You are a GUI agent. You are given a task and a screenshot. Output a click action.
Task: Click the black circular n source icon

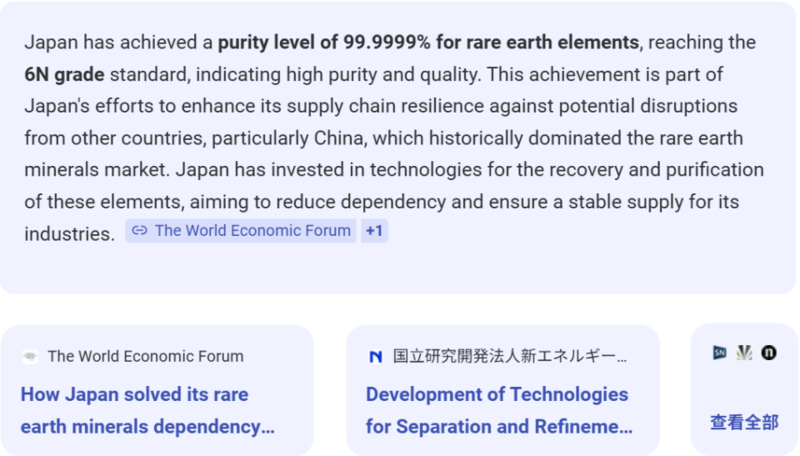769,352
